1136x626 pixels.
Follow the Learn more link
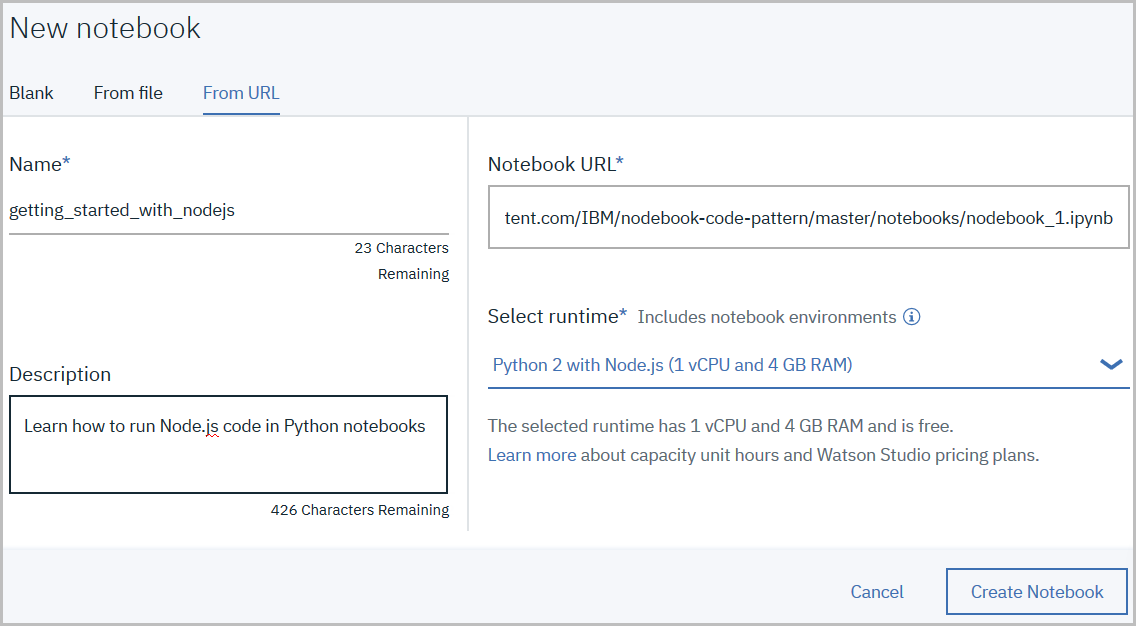[531, 455]
